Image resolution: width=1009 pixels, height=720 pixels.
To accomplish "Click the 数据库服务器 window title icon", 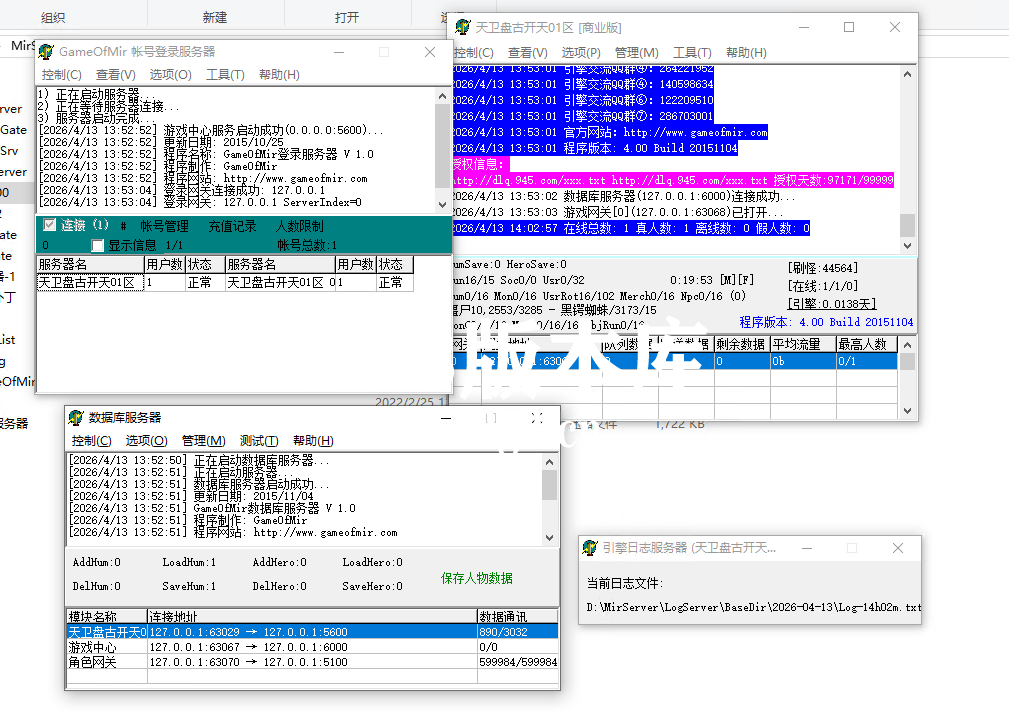I will coord(76,417).
